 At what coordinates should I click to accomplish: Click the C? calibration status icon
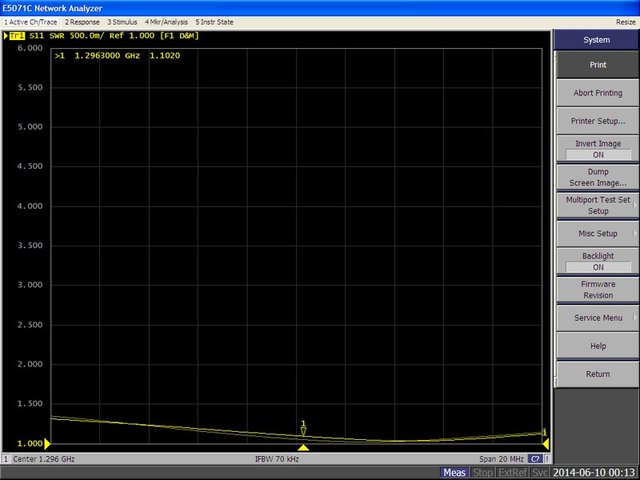point(536,458)
